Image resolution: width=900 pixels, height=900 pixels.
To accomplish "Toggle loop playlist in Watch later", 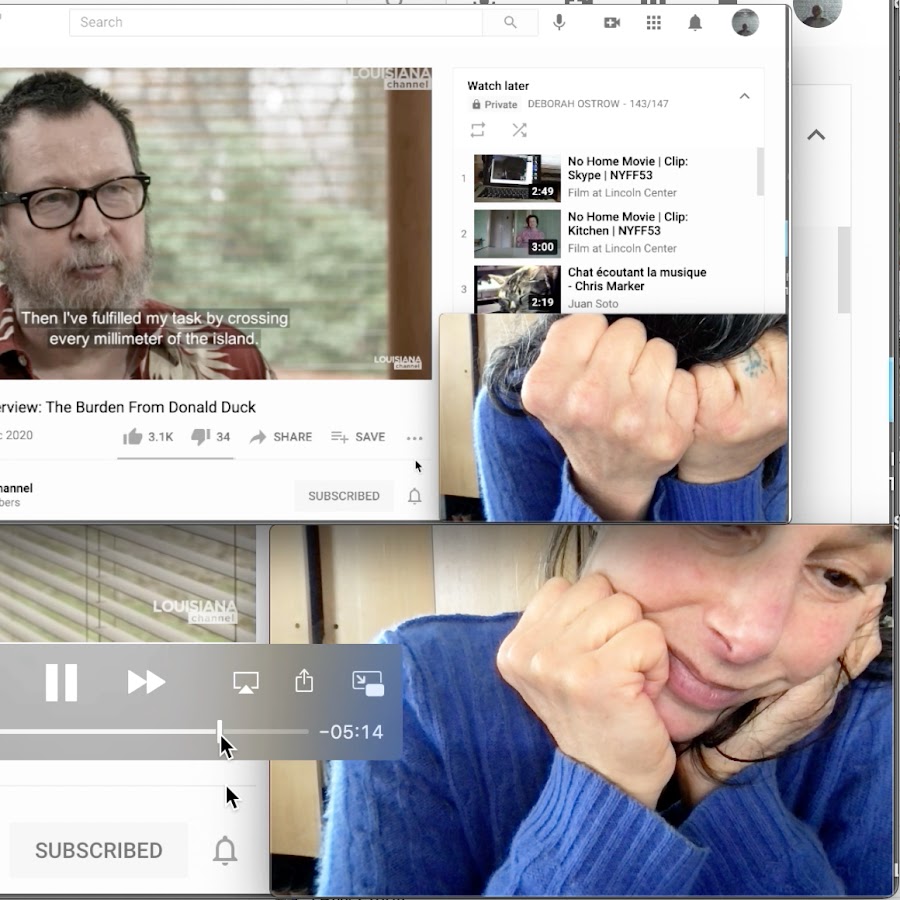I will click(478, 130).
